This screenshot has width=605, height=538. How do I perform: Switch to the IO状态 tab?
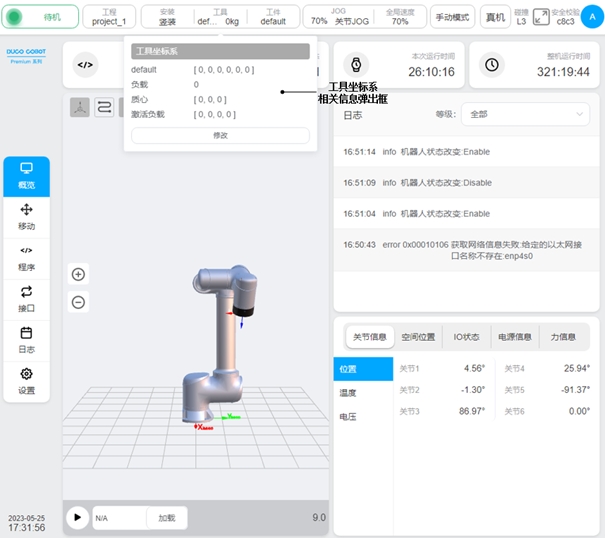(x=466, y=337)
